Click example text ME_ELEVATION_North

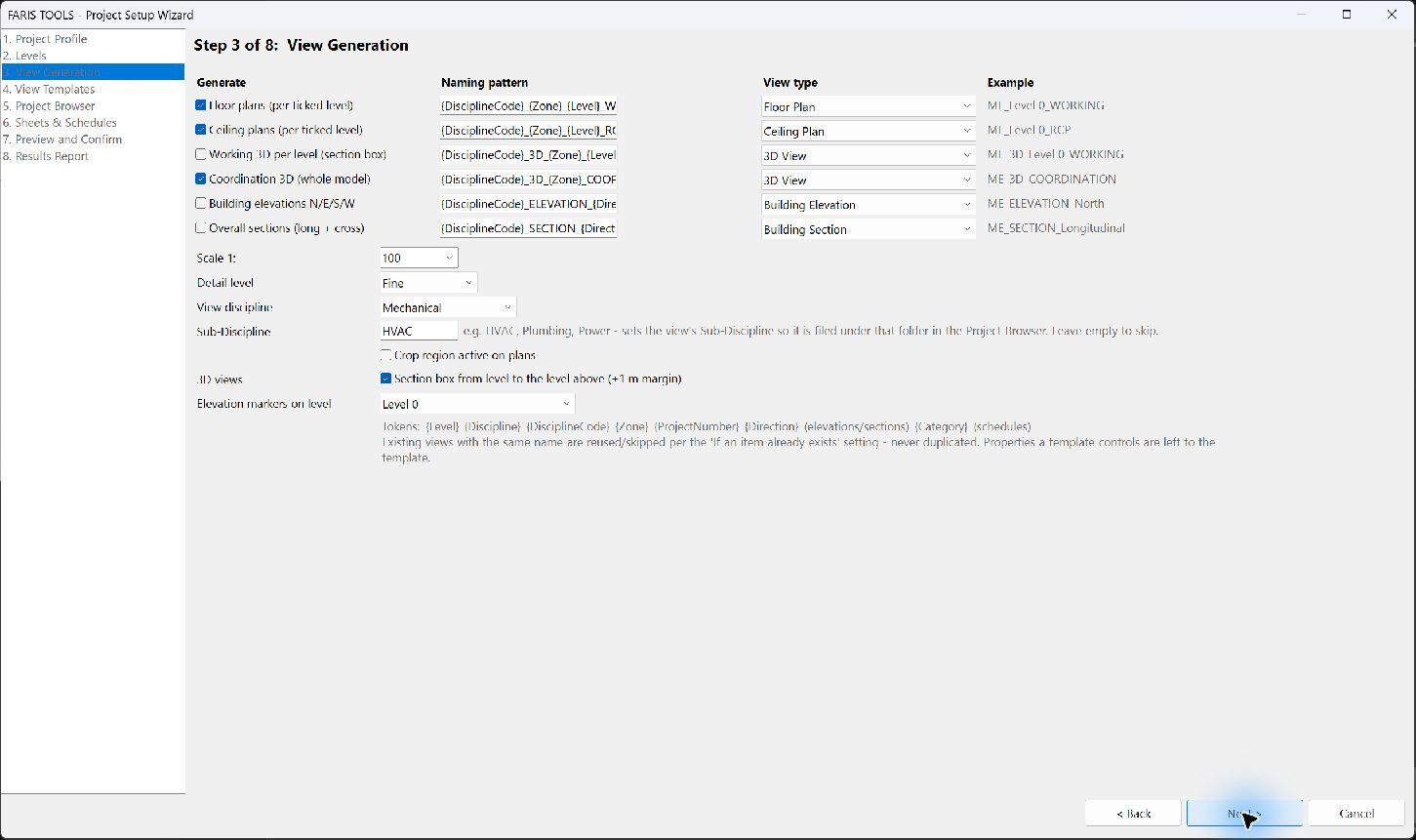[x=1046, y=204]
